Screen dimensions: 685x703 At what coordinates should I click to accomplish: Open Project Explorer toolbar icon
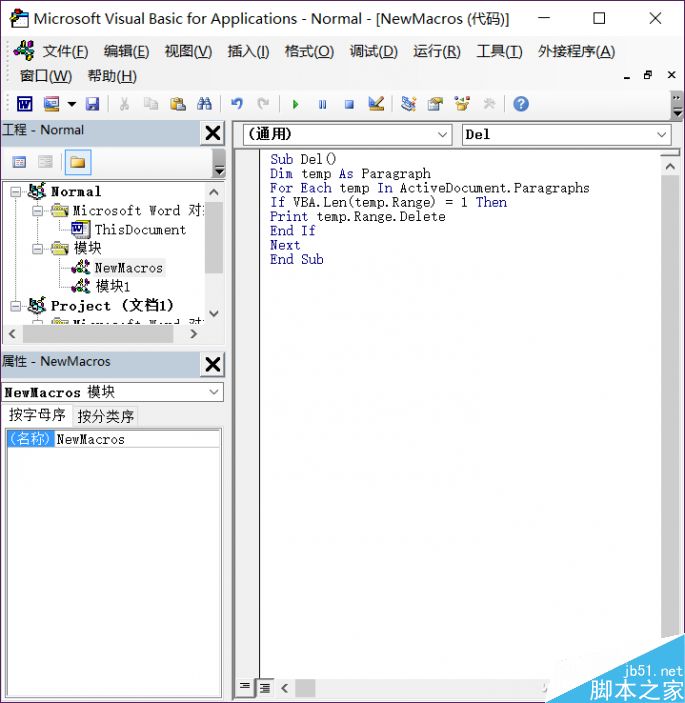coord(408,104)
